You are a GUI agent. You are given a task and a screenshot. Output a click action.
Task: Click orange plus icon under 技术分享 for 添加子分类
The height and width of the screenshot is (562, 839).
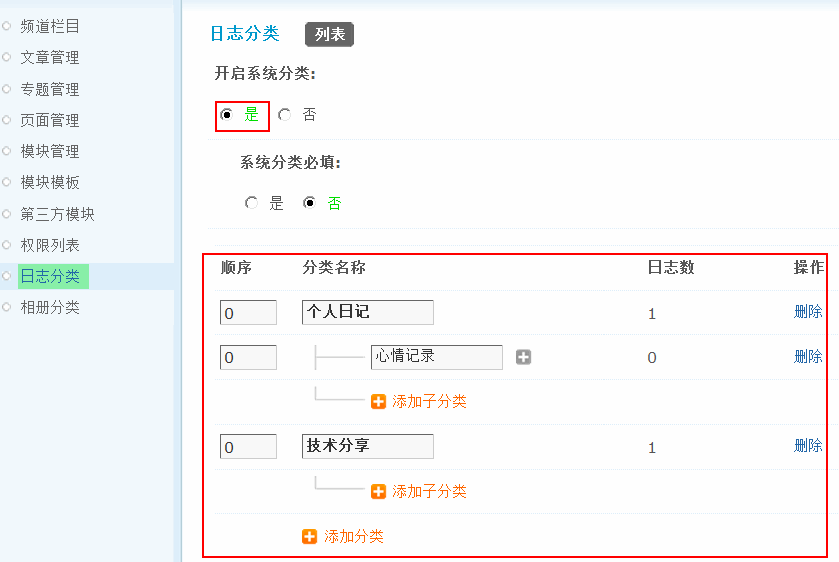[378, 491]
